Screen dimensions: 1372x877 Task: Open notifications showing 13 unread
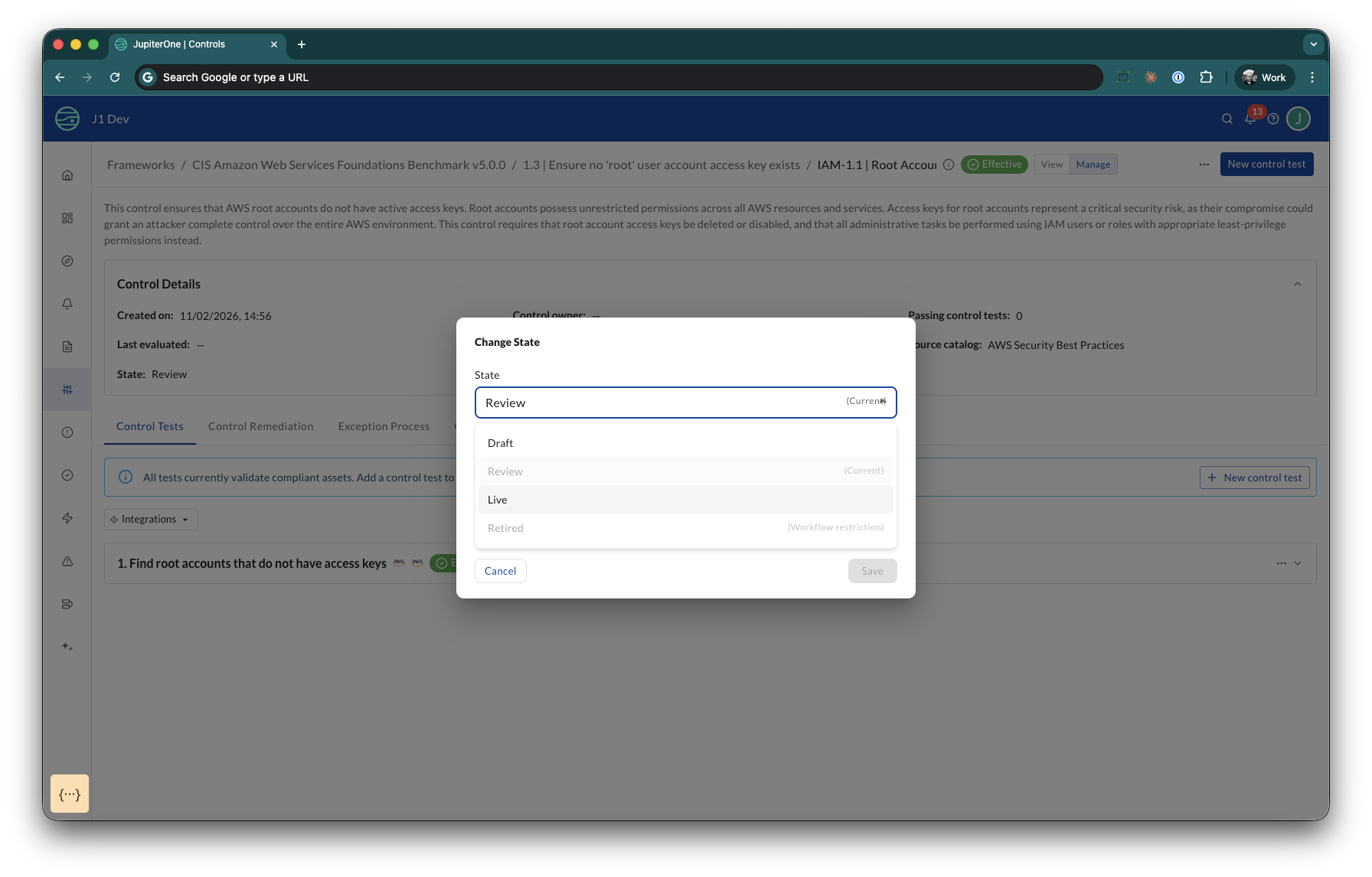tap(1250, 119)
